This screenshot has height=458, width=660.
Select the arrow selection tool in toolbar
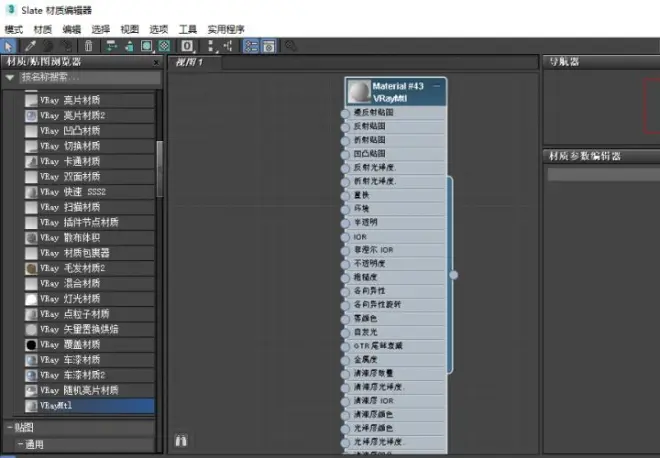coord(9,46)
